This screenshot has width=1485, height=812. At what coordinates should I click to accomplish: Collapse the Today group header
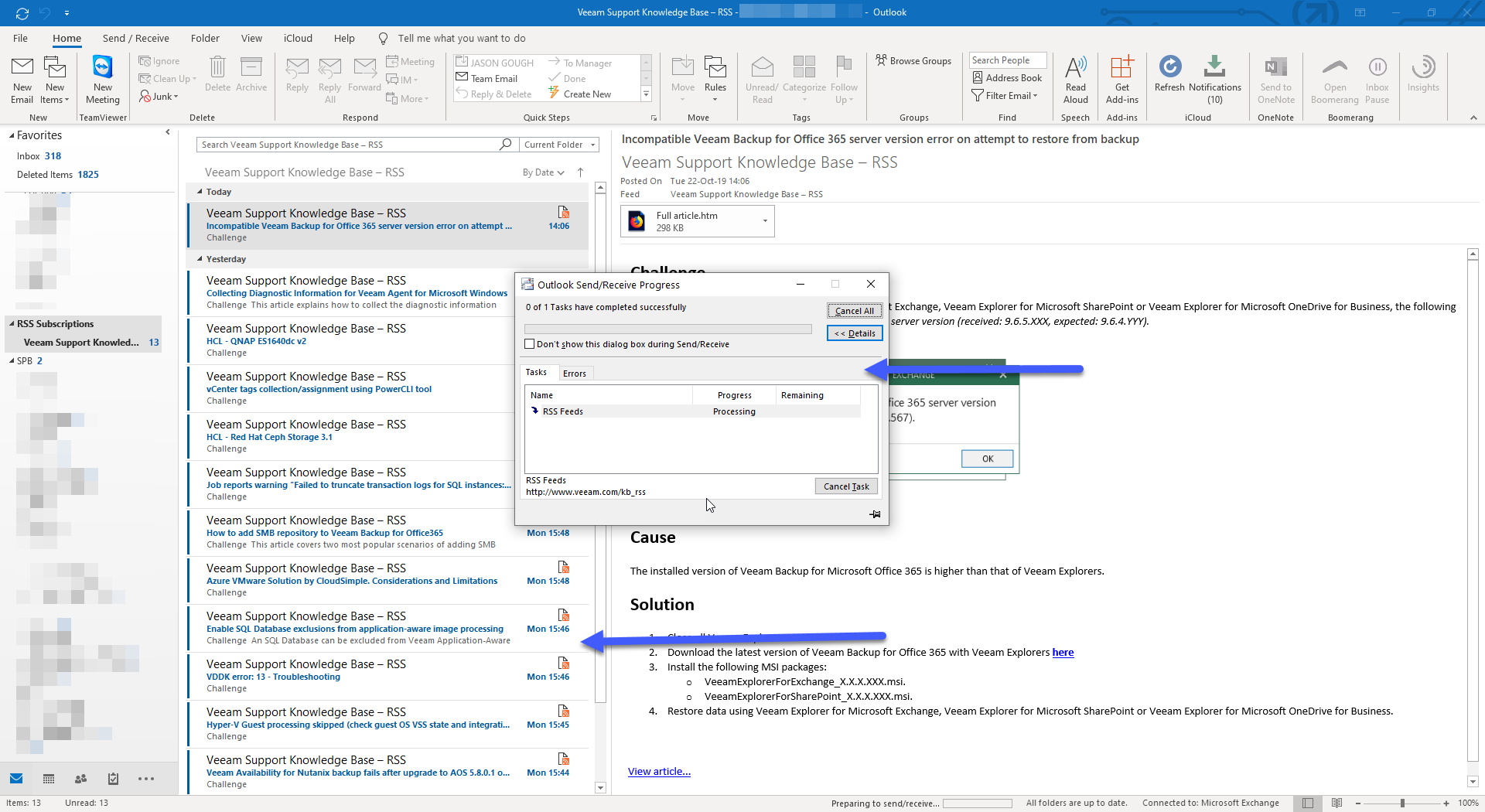[200, 192]
